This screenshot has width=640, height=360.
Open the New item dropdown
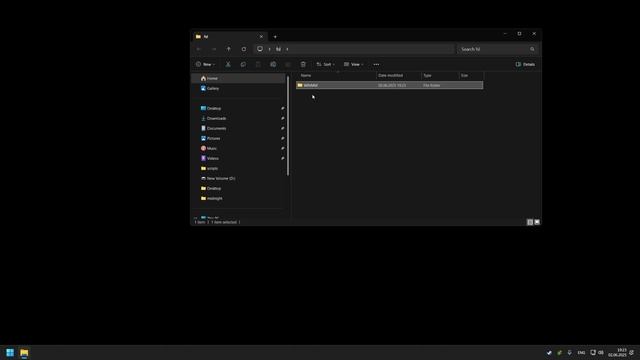tap(205, 64)
